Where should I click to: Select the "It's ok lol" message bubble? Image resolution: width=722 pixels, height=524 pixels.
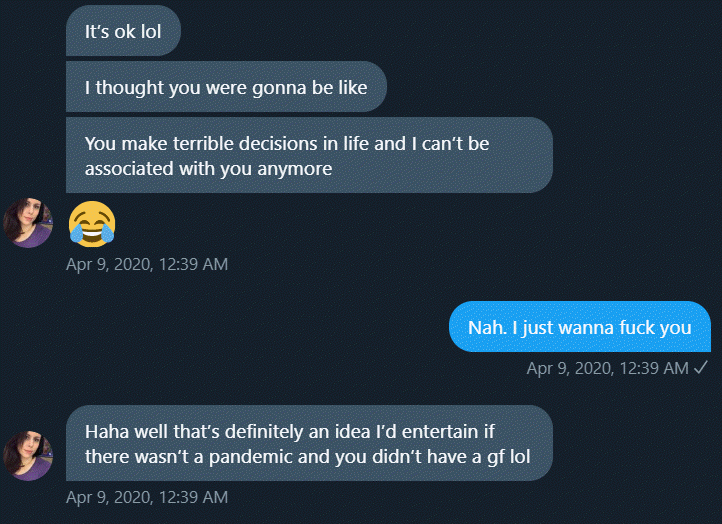click(x=123, y=31)
